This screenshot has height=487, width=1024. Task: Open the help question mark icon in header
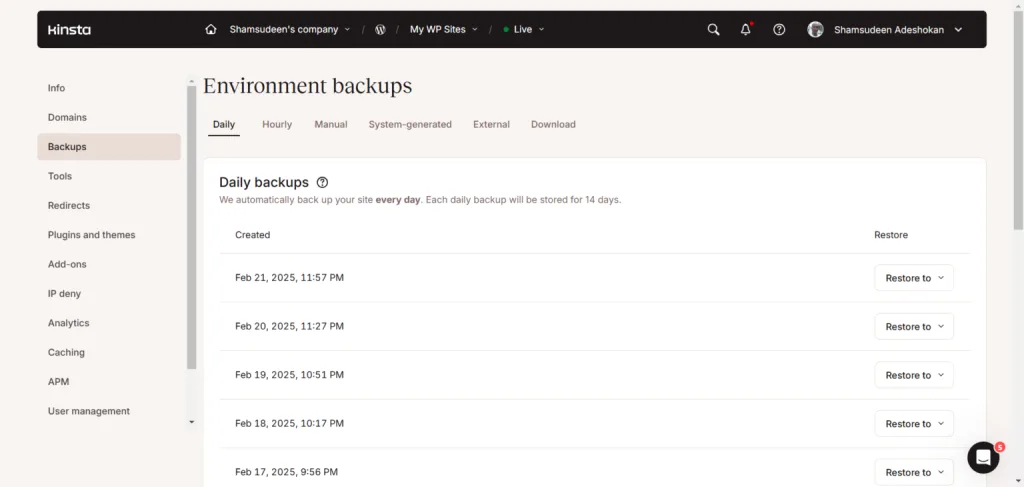coord(778,29)
